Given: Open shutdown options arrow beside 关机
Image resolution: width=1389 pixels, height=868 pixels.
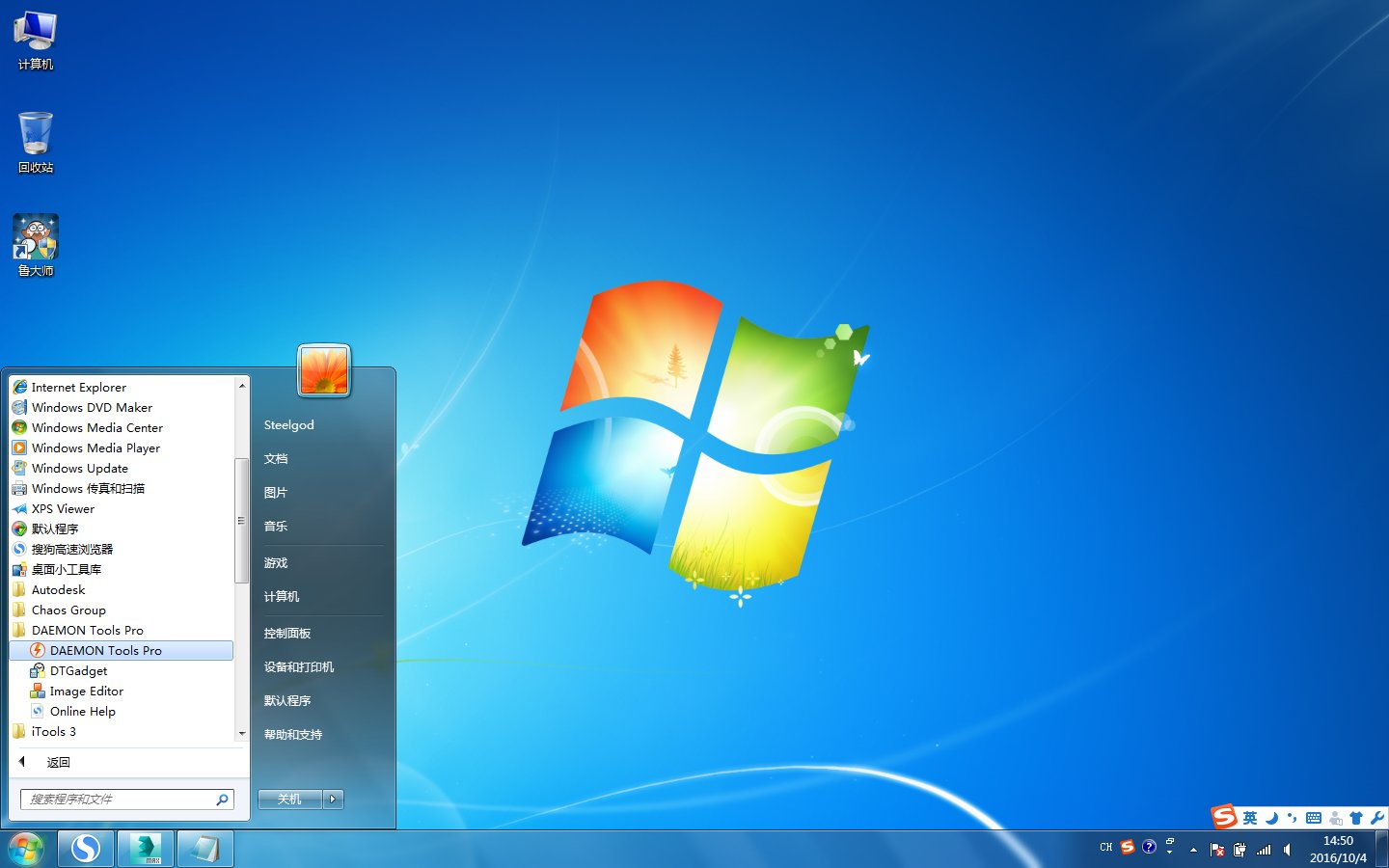Looking at the screenshot, I should (x=333, y=799).
